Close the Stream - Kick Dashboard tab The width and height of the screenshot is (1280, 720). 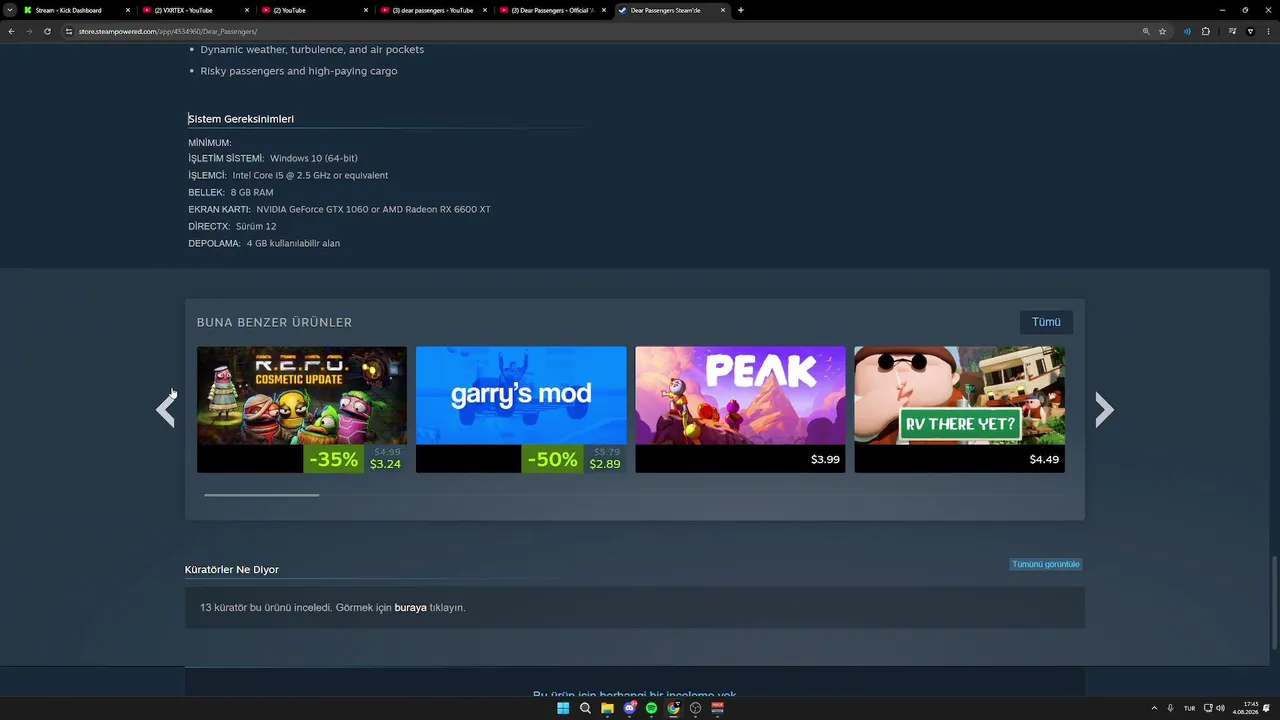[x=128, y=10]
